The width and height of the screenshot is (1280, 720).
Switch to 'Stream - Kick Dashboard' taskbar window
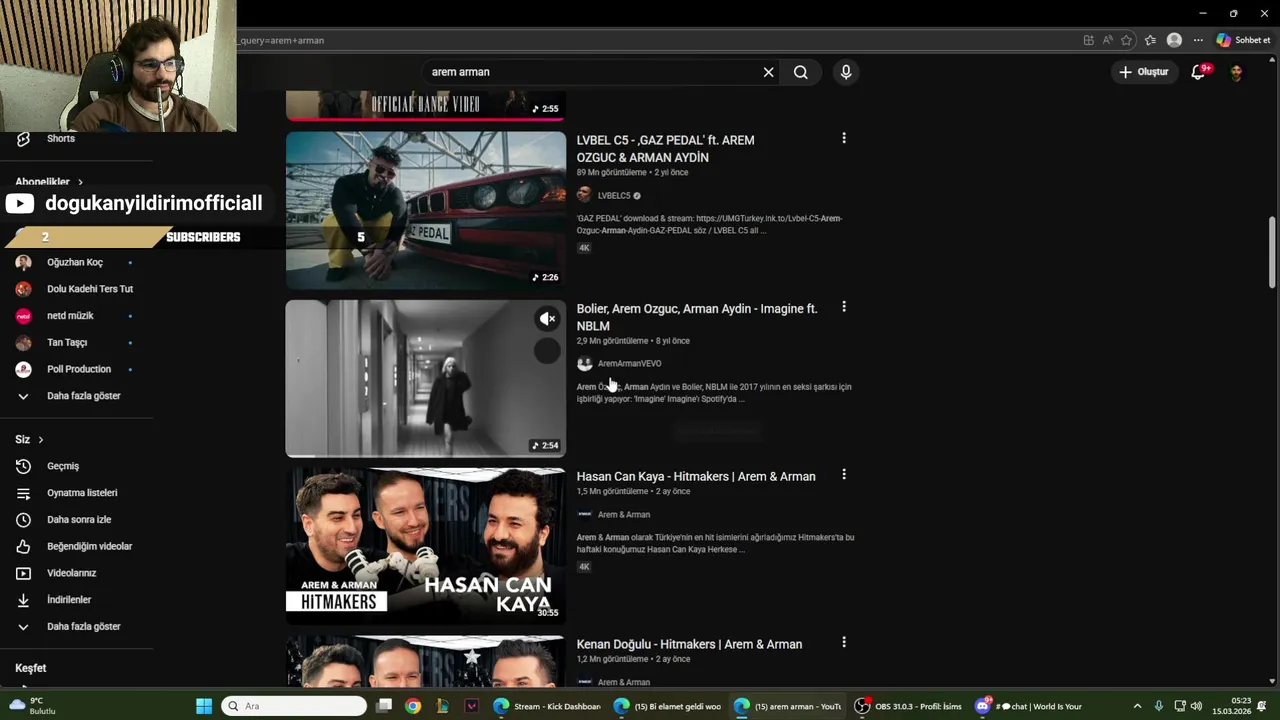point(547,706)
